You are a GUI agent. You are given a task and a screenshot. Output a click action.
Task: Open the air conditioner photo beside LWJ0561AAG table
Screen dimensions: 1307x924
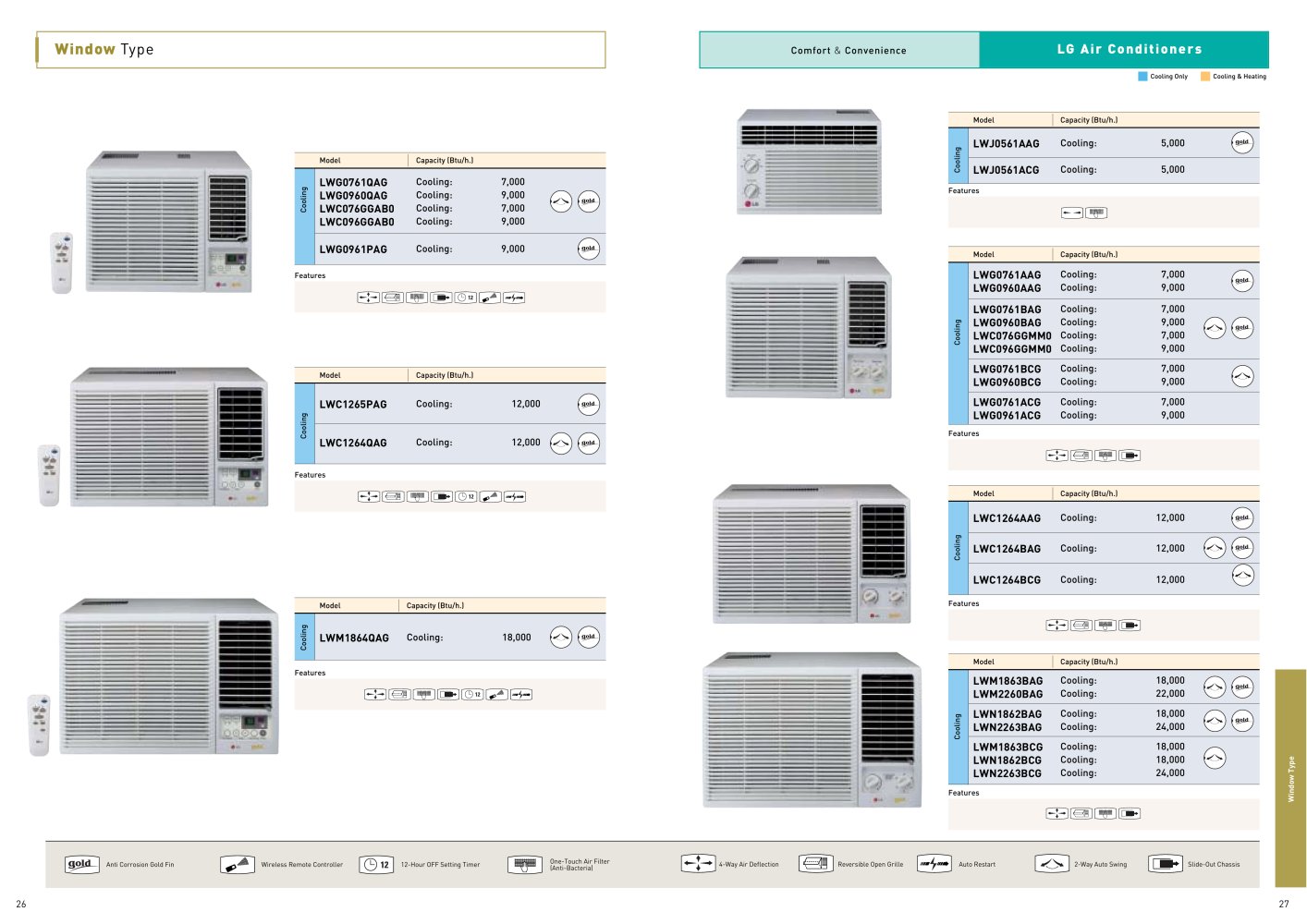point(809,162)
